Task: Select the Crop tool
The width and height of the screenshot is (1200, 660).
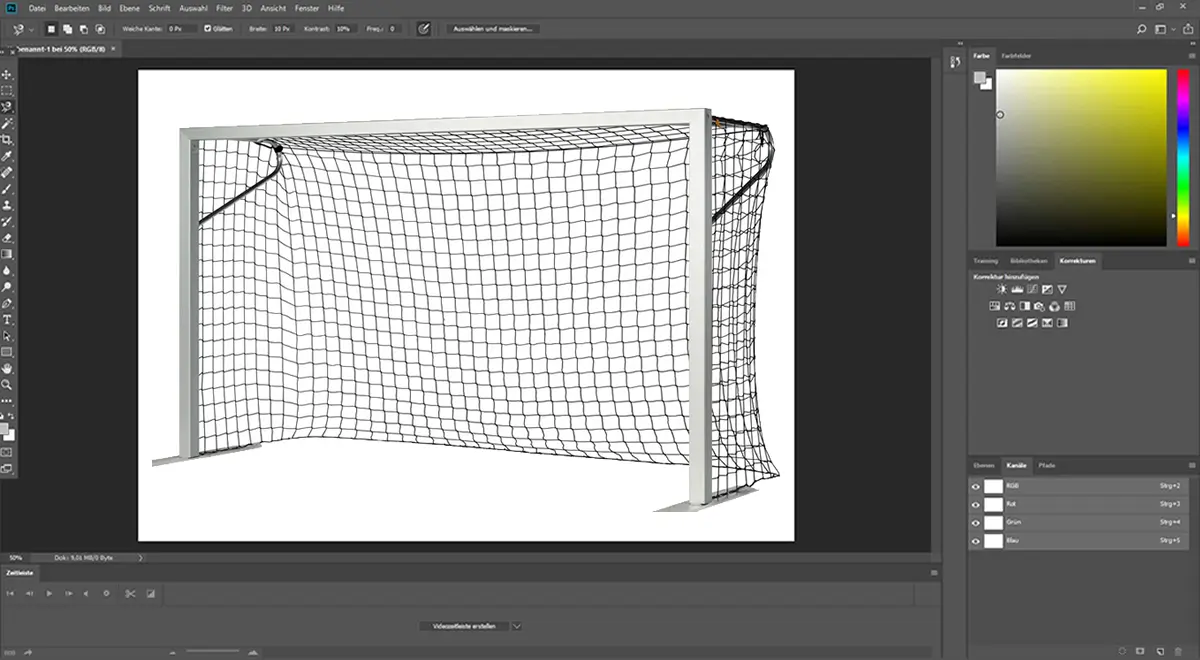Action: pyautogui.click(x=7, y=140)
